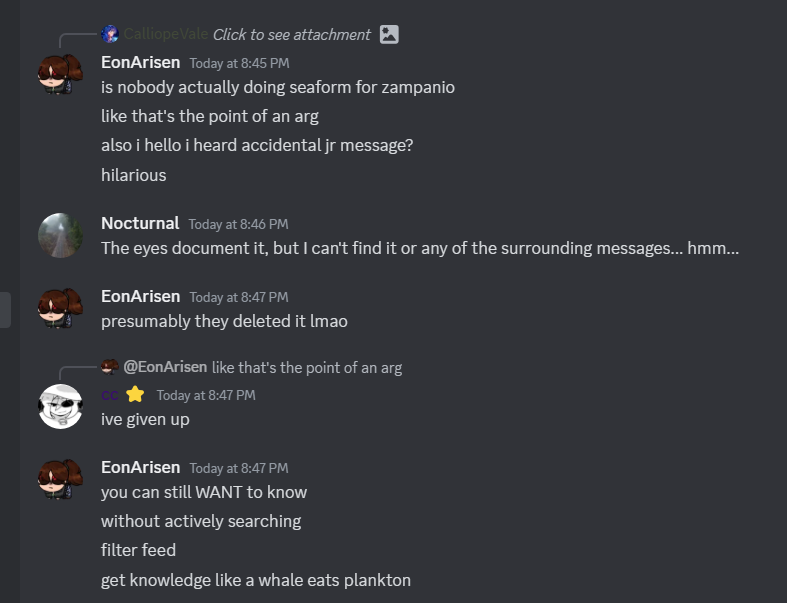Click the gold star badge next to cc
This screenshot has height=603, width=787.
(x=135, y=395)
